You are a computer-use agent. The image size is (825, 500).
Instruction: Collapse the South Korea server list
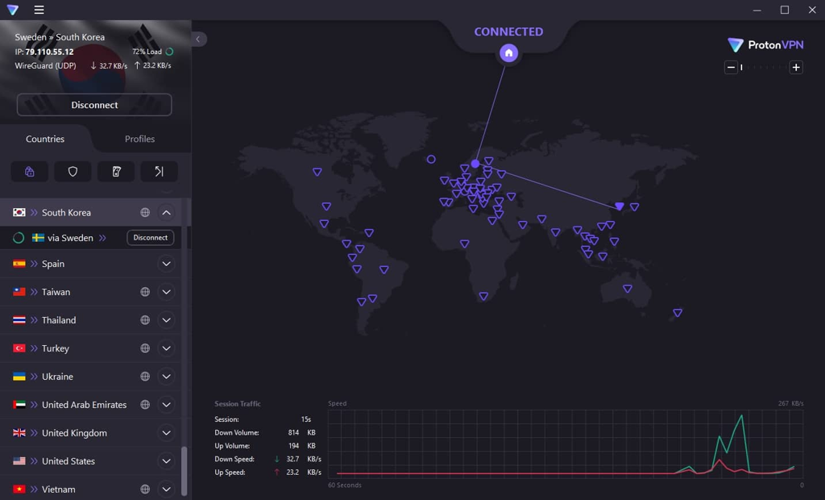pos(166,213)
